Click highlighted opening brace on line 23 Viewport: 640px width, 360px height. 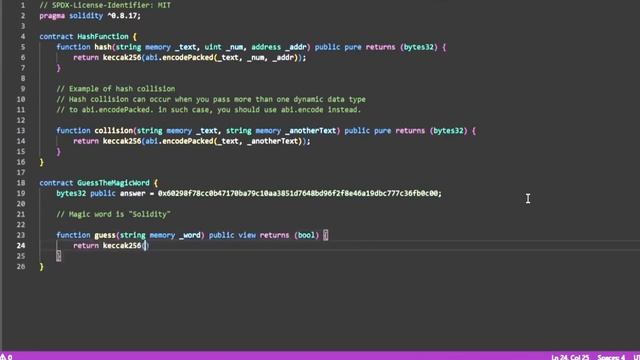coord(325,235)
